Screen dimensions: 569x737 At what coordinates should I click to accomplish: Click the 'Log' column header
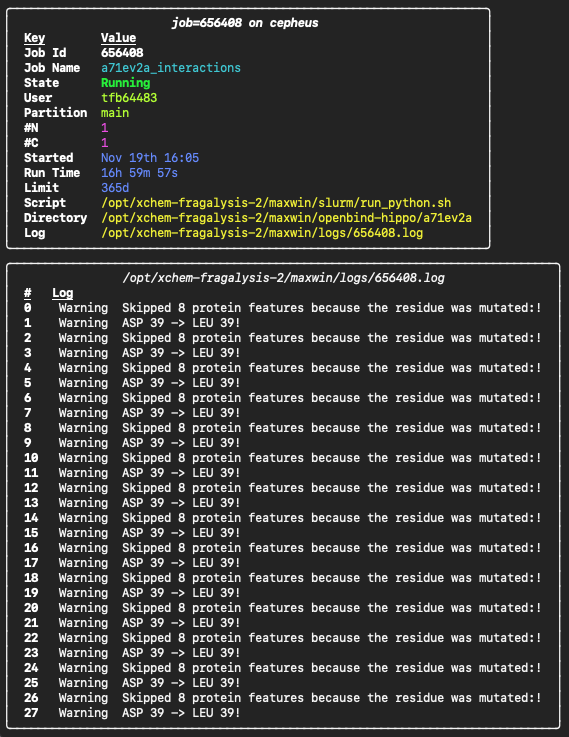point(62,293)
